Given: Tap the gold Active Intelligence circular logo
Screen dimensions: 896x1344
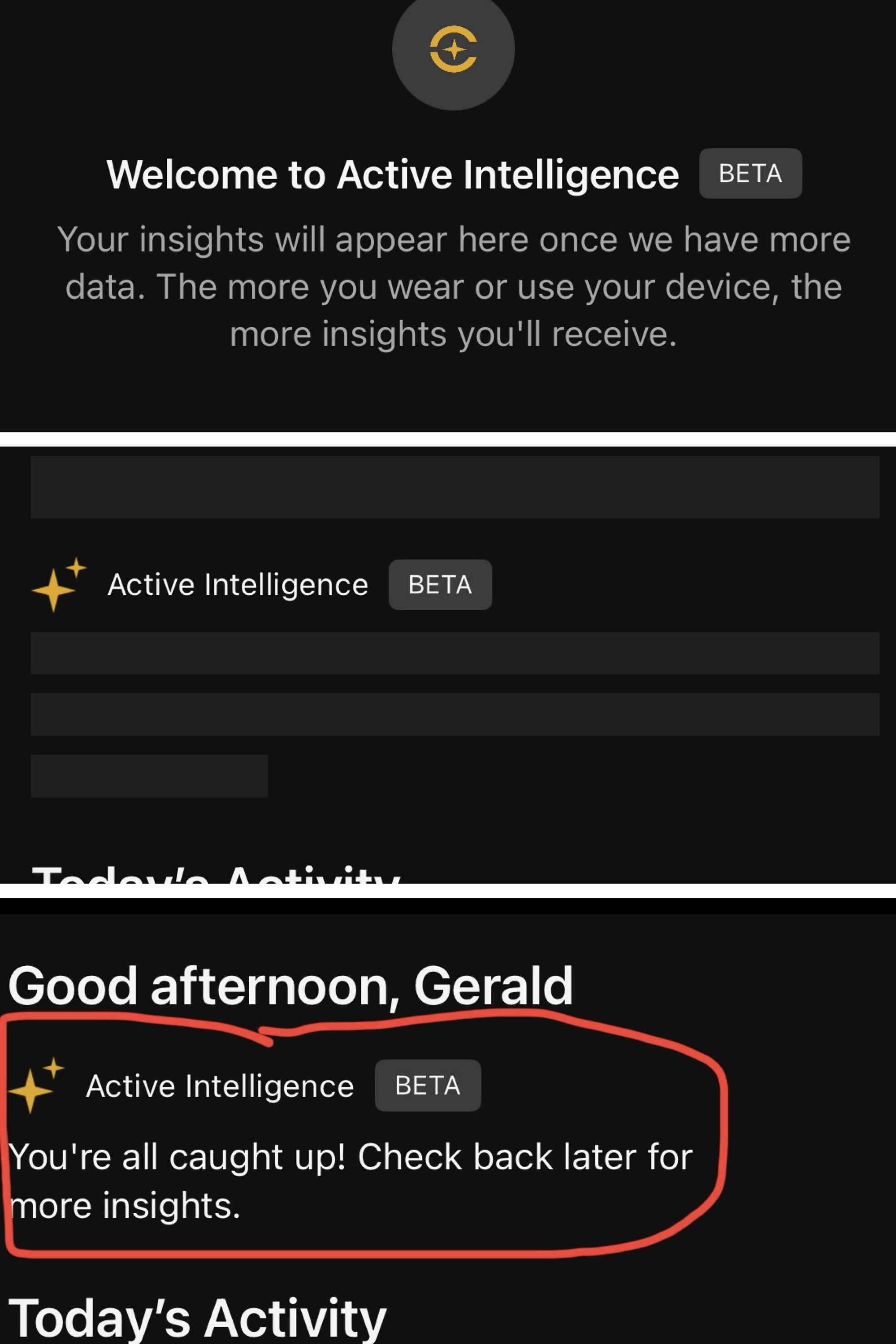Looking at the screenshot, I should [x=453, y=49].
